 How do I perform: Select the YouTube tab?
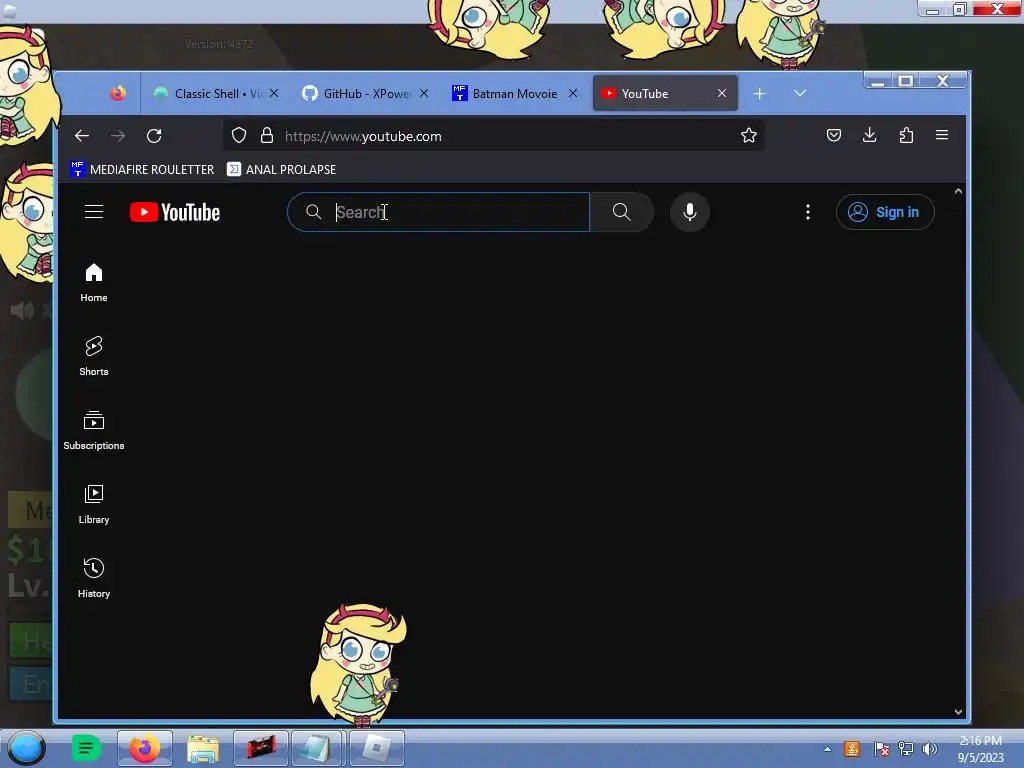[665, 93]
